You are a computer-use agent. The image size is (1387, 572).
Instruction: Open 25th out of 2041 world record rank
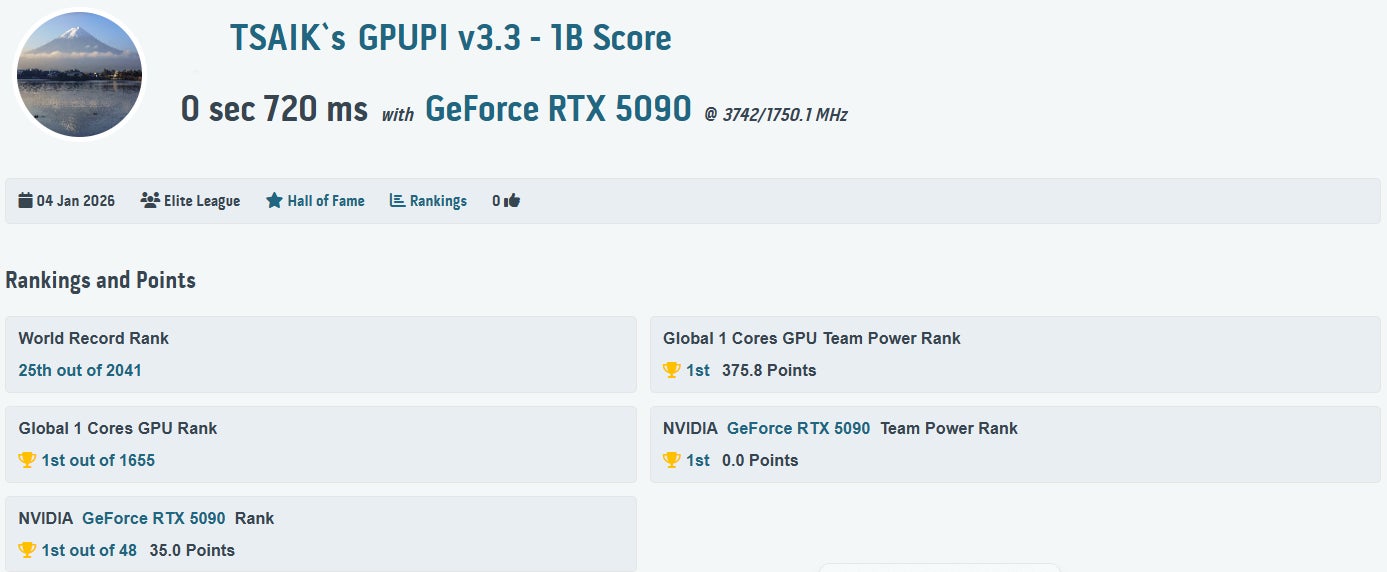coord(80,370)
